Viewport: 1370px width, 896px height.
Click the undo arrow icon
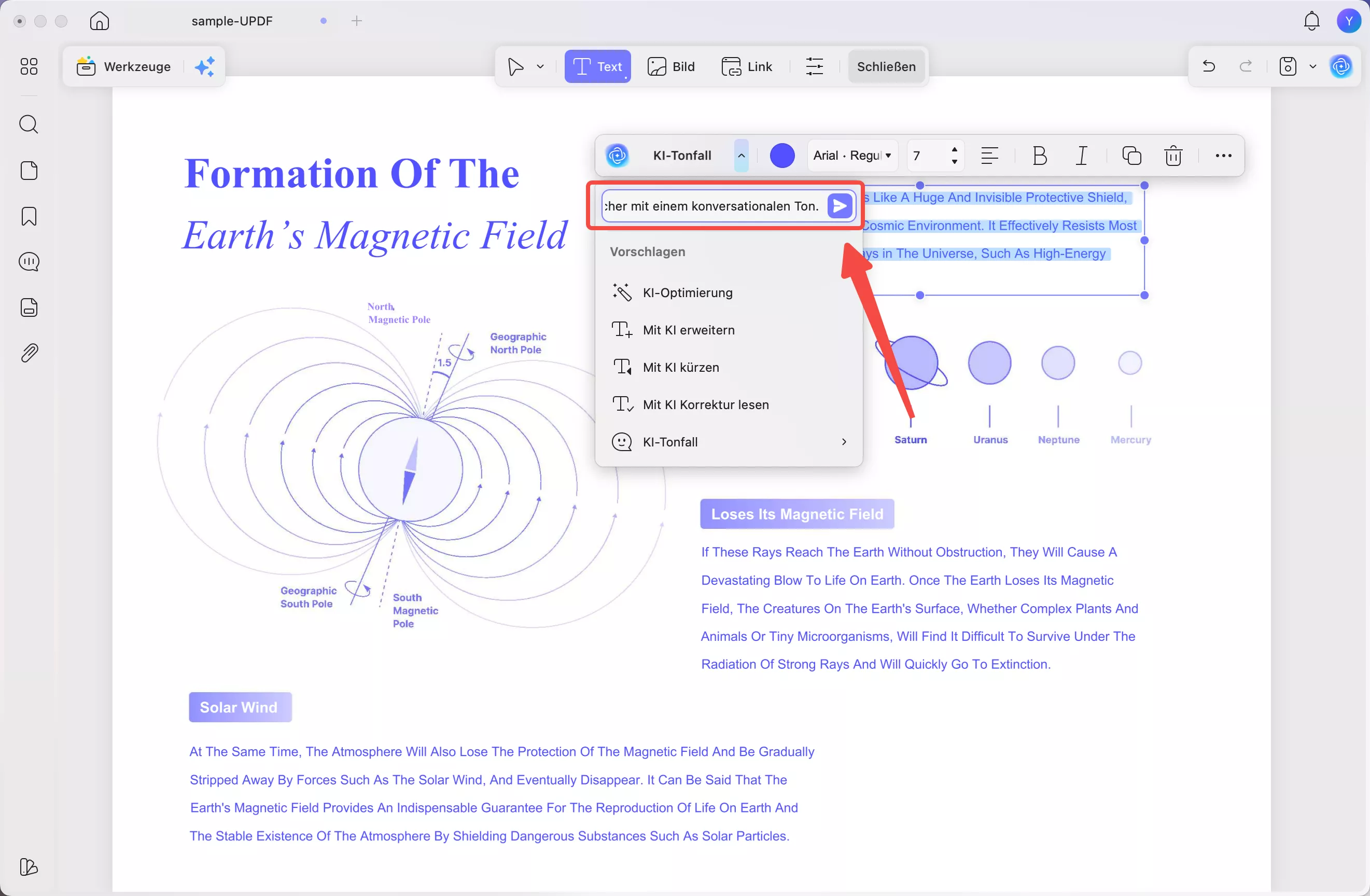tap(1209, 67)
